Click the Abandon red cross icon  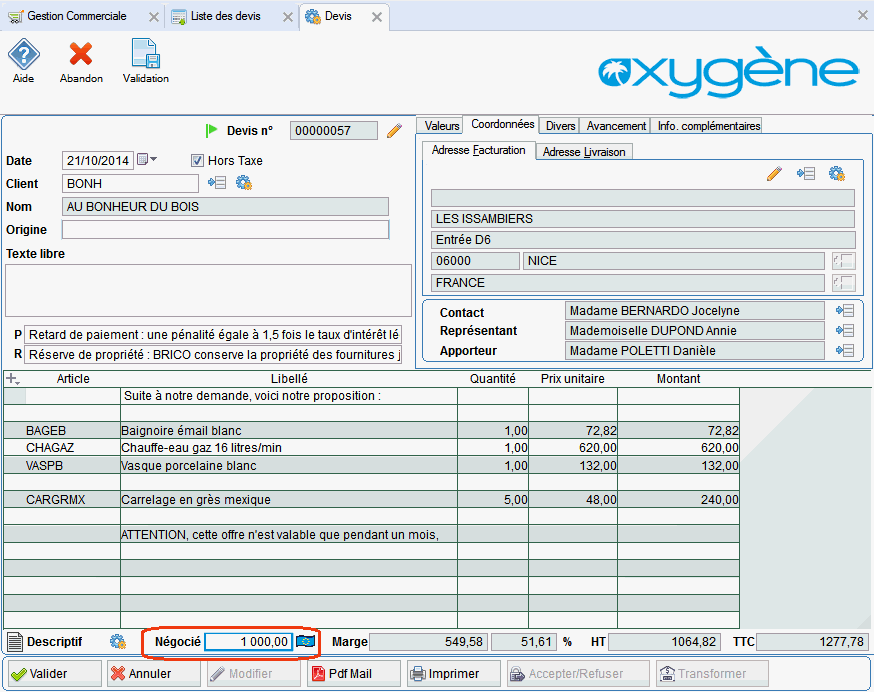pyautogui.click(x=81, y=55)
